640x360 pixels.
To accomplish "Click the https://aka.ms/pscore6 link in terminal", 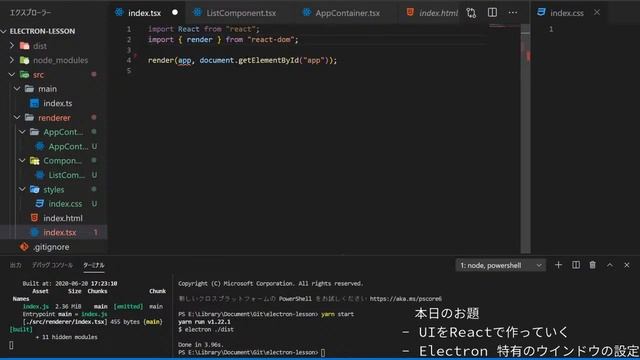I will [406, 299].
